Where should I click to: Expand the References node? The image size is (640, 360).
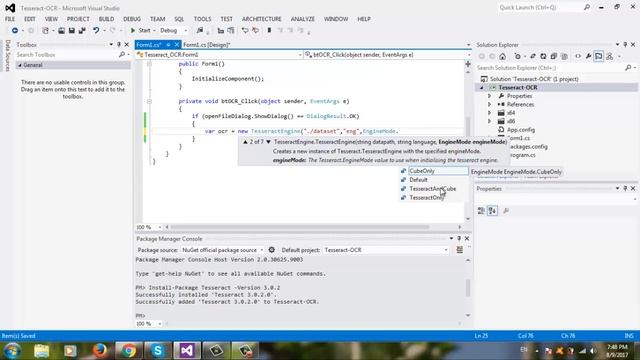tap(489, 104)
